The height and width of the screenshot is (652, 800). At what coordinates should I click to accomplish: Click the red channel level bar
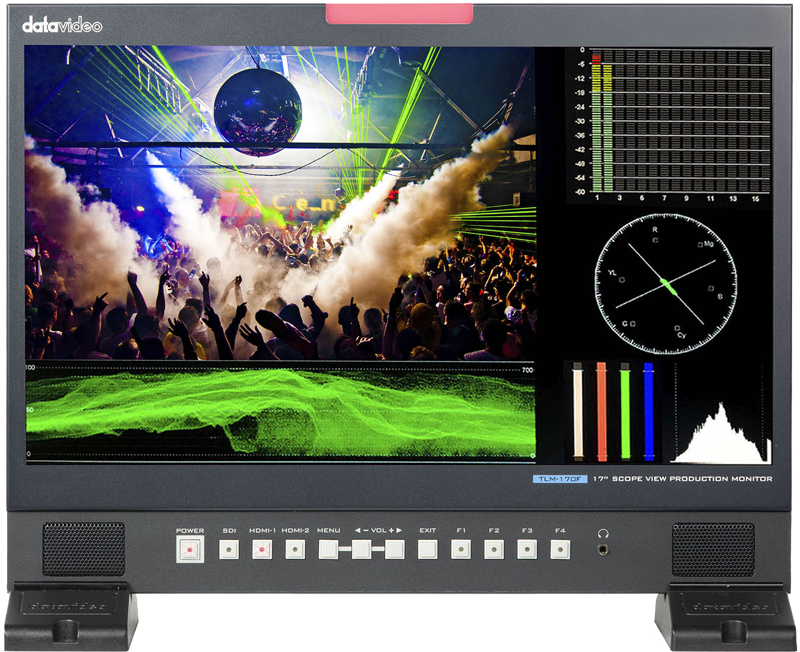point(602,411)
